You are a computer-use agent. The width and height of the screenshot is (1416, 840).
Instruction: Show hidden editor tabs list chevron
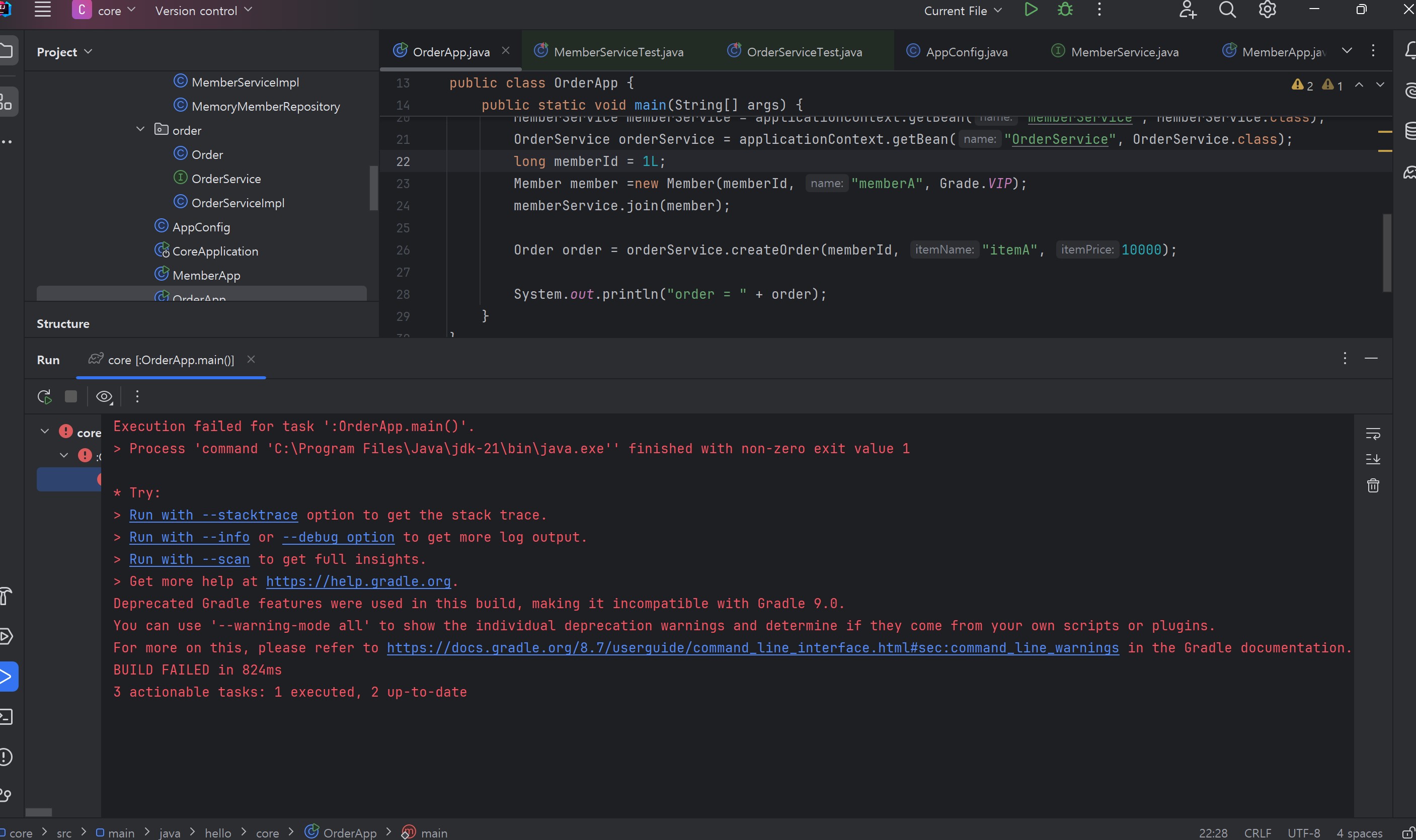1347,50
